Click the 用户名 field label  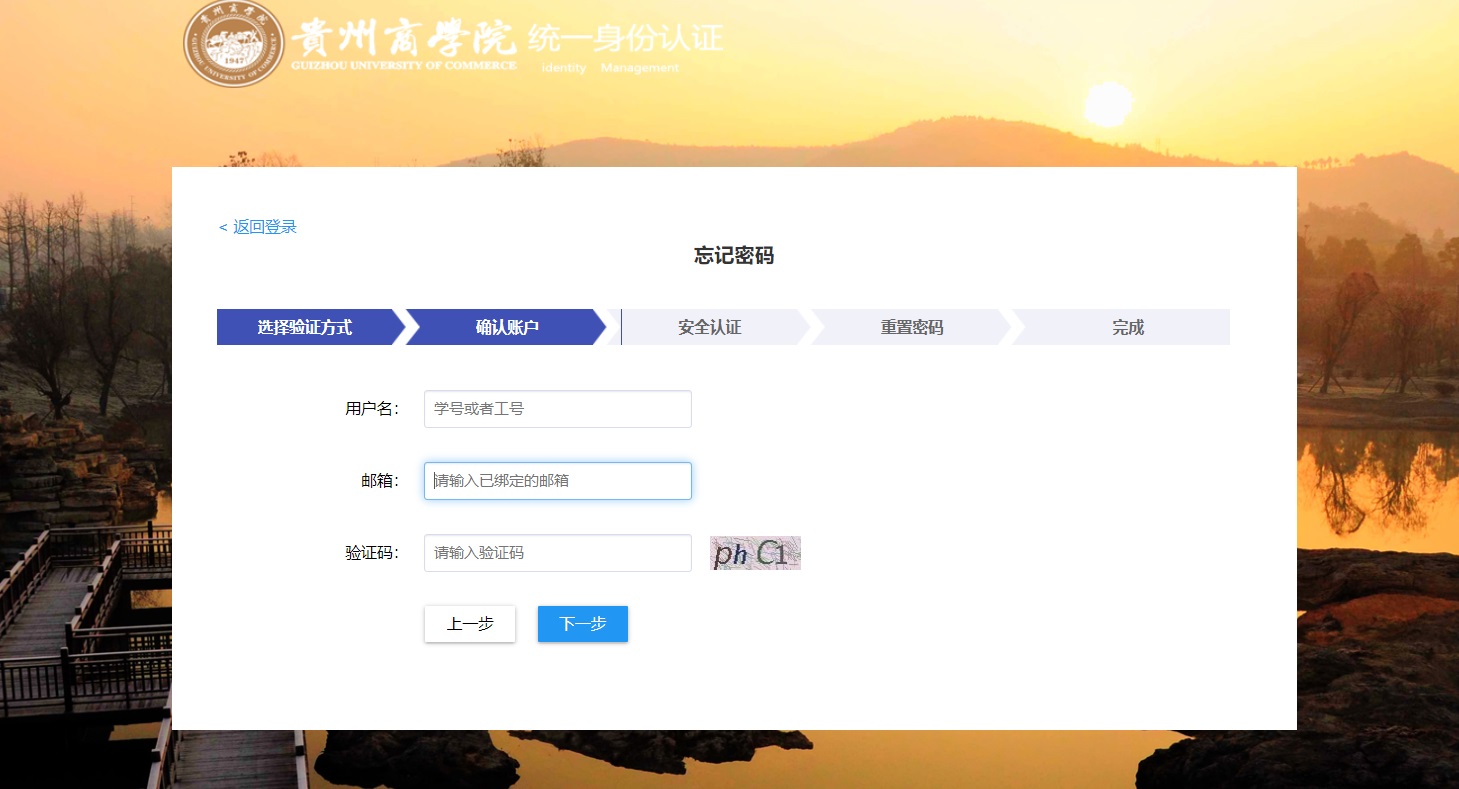click(x=372, y=409)
